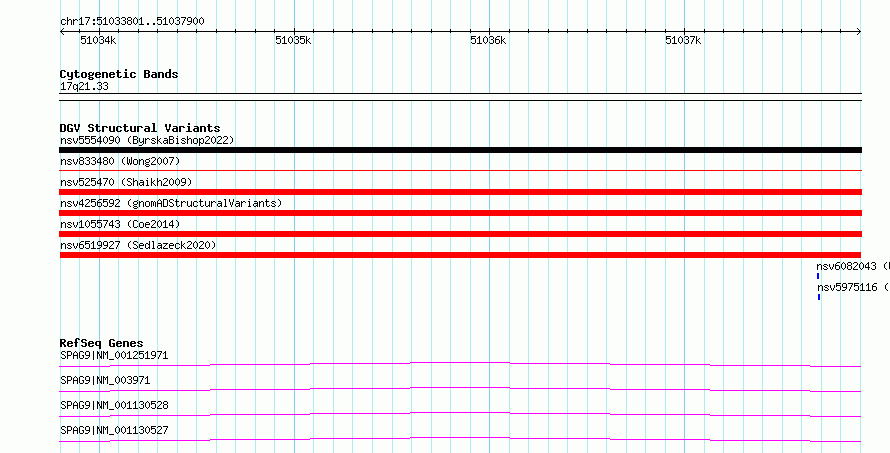Open the SPAG9|NM_001130527 transcript label
This screenshot has height=453, width=890.
point(114,430)
